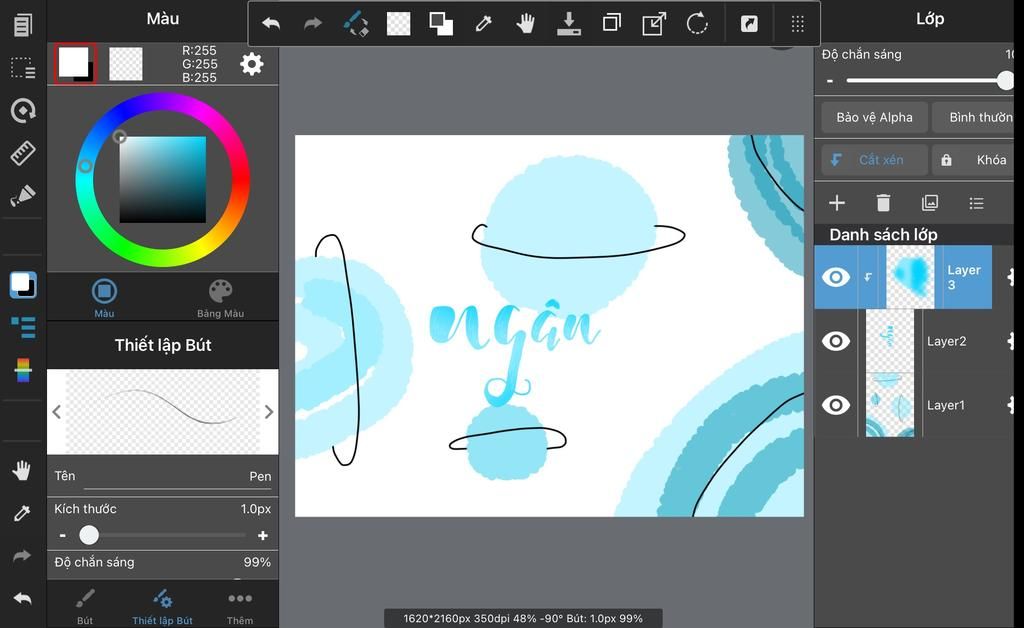Select the Layer2 name text
This screenshot has height=628, width=1024.
tap(946, 341)
